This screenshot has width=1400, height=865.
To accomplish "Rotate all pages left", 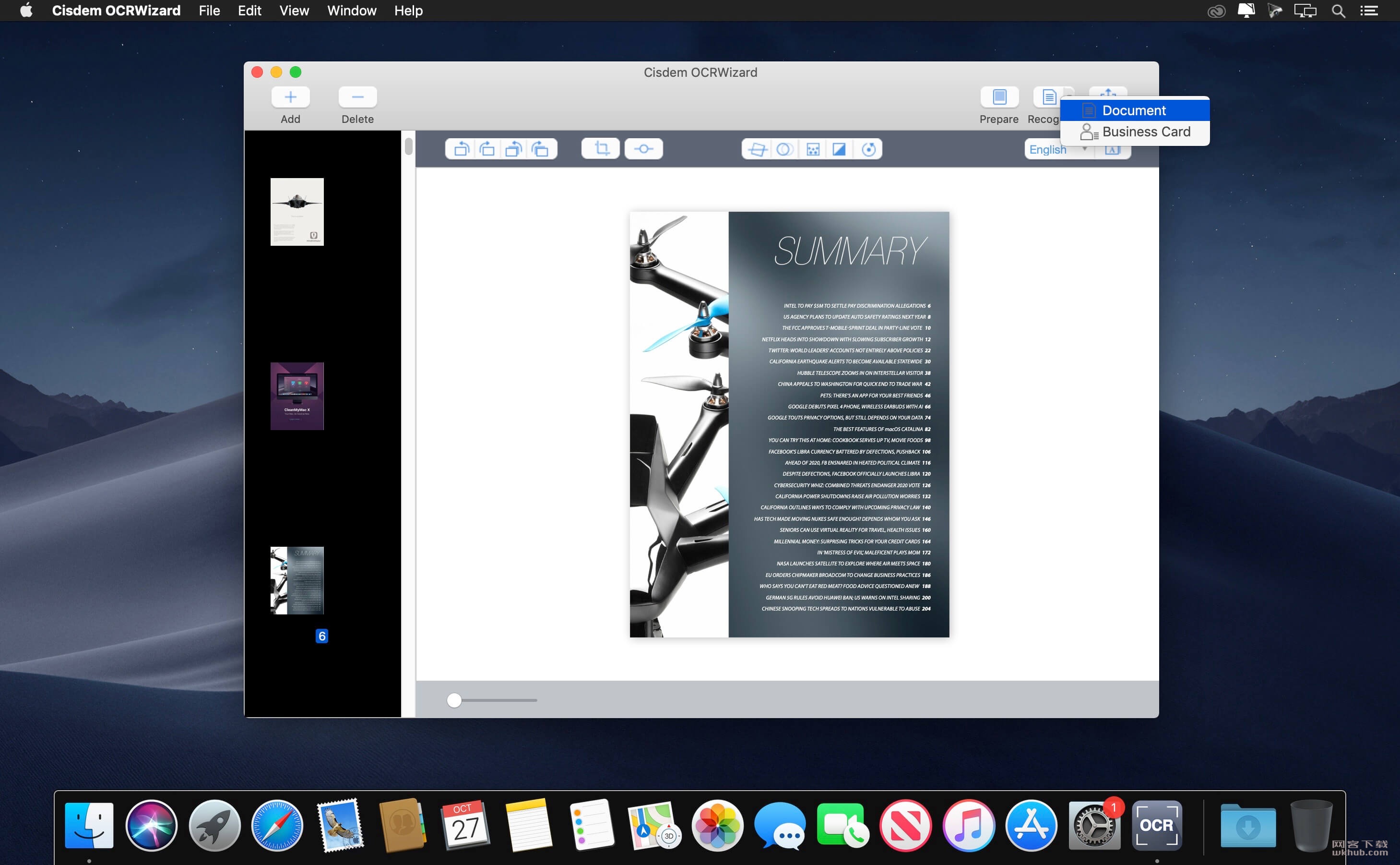I will click(x=513, y=149).
